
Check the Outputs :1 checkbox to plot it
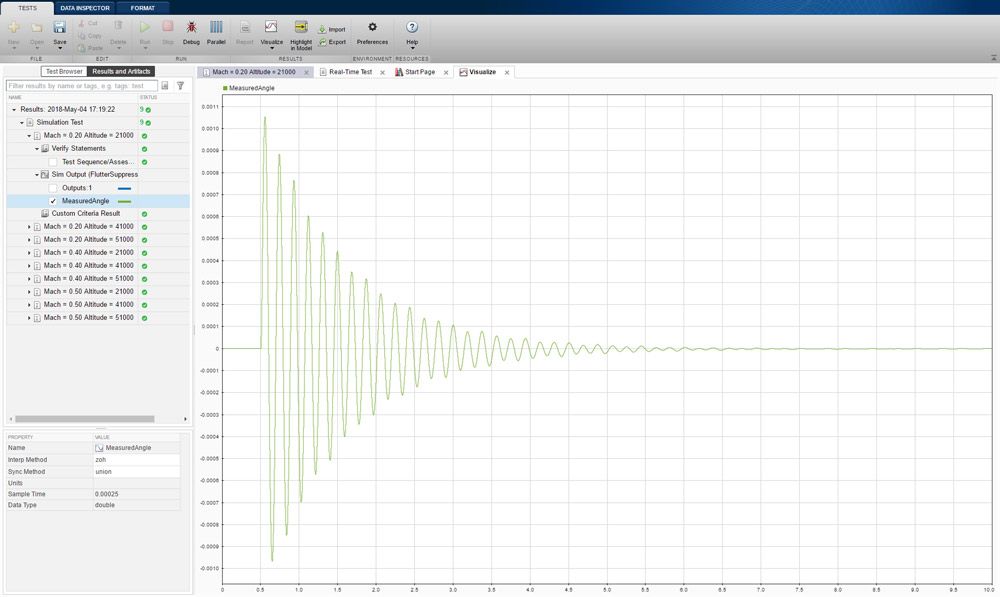pyautogui.click(x=53, y=188)
